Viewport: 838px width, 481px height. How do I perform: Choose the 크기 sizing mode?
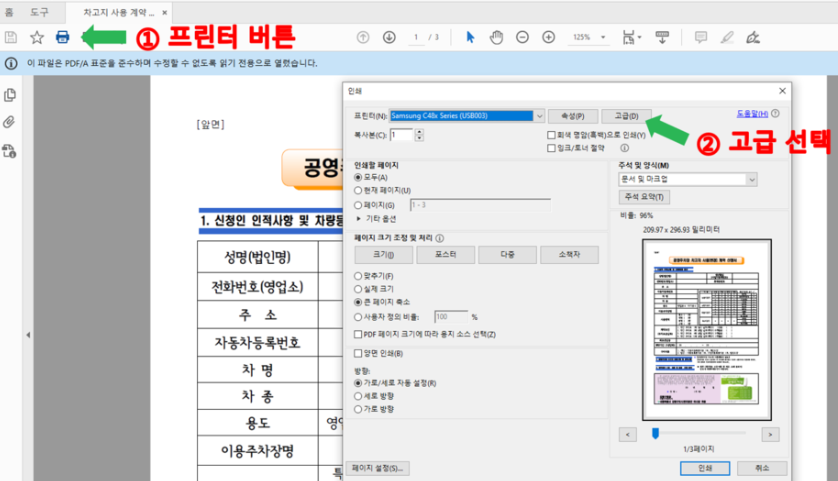(x=384, y=255)
